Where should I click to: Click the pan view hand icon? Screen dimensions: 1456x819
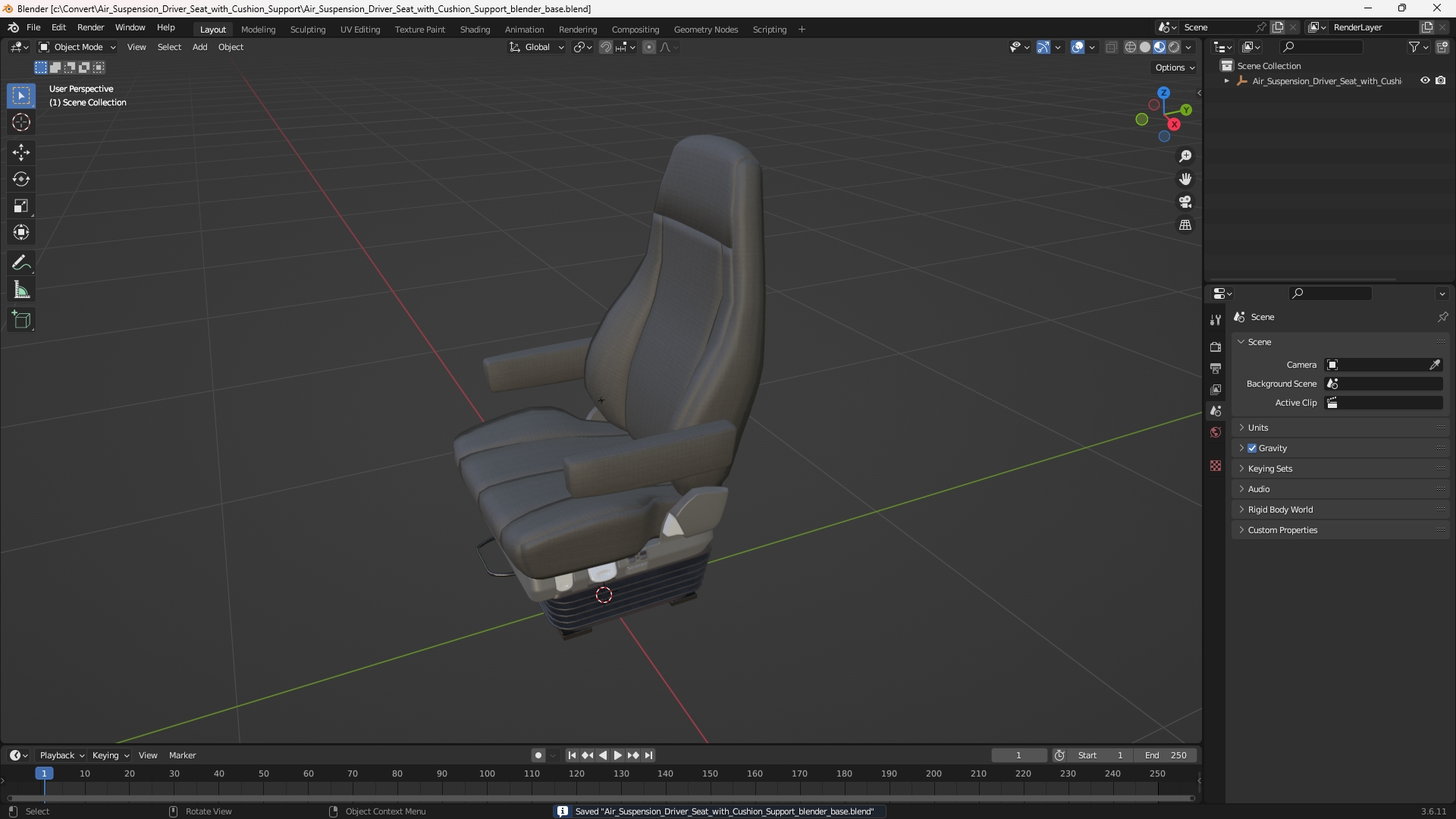1185,179
